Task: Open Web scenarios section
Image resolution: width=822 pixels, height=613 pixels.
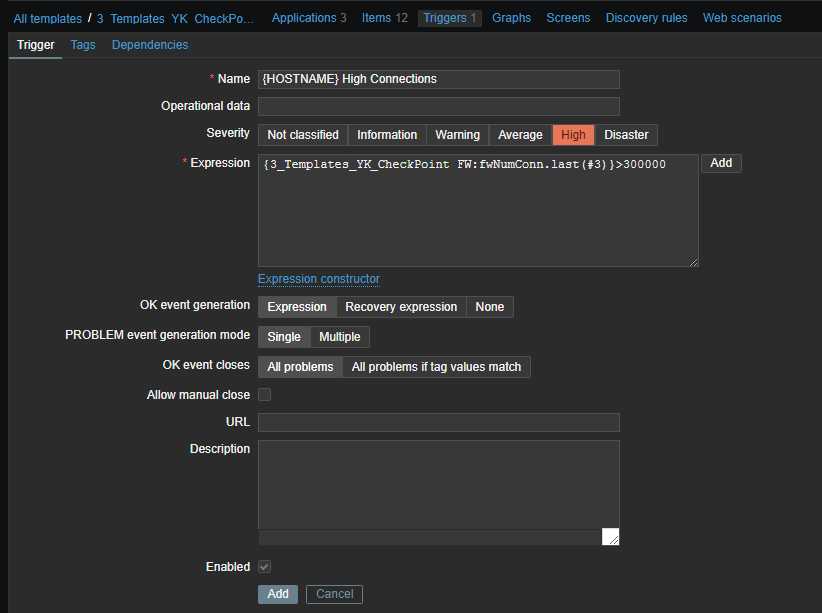Action: tap(742, 18)
